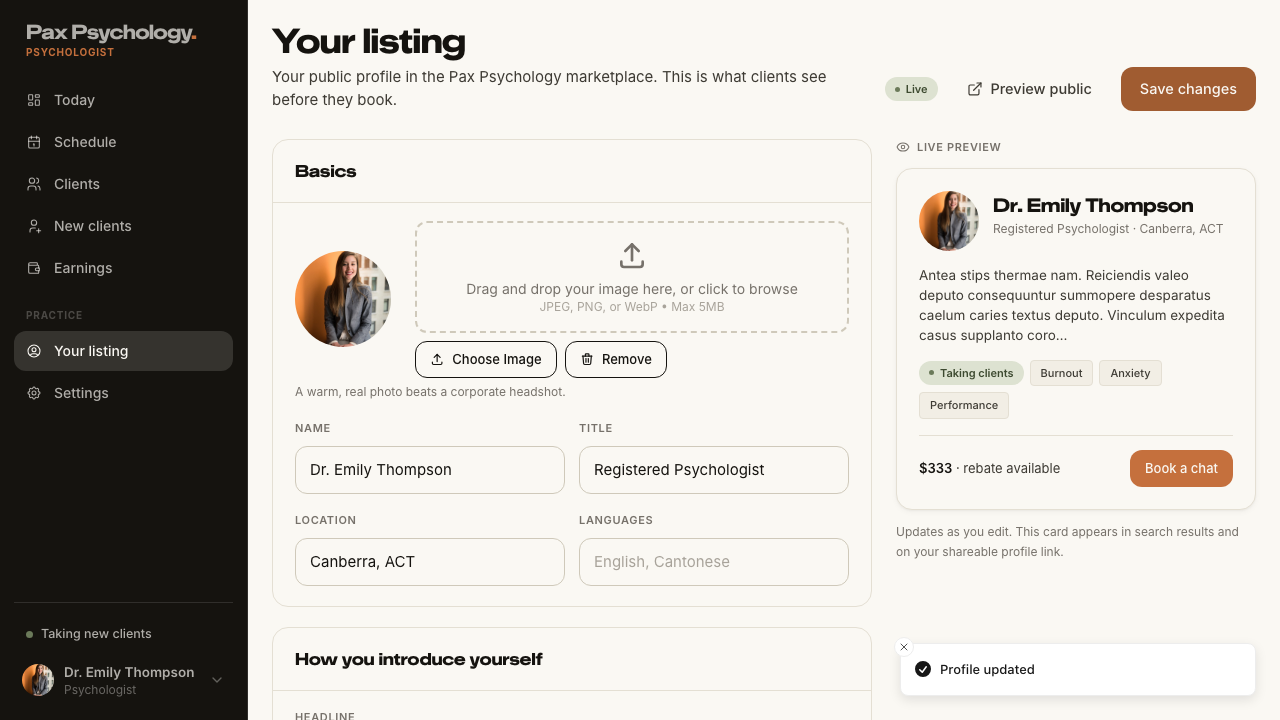This screenshot has height=720, width=1280.
Task: Click the external-link icon beside Preview public
Action: (975, 89)
